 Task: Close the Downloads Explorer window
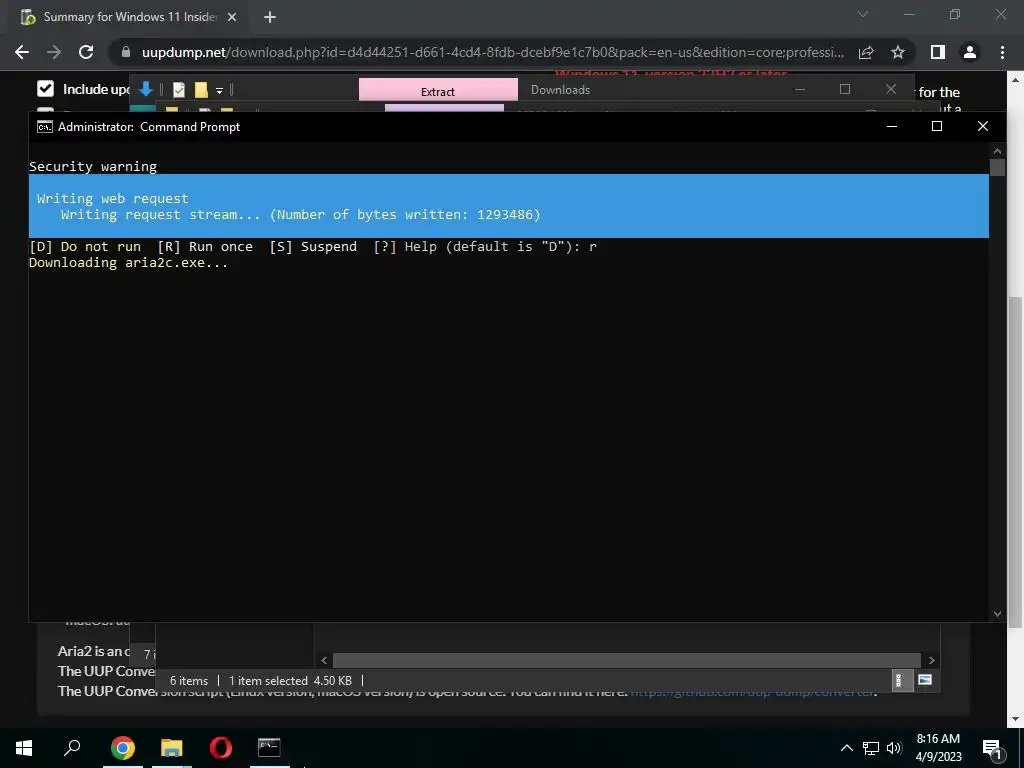[x=891, y=89]
